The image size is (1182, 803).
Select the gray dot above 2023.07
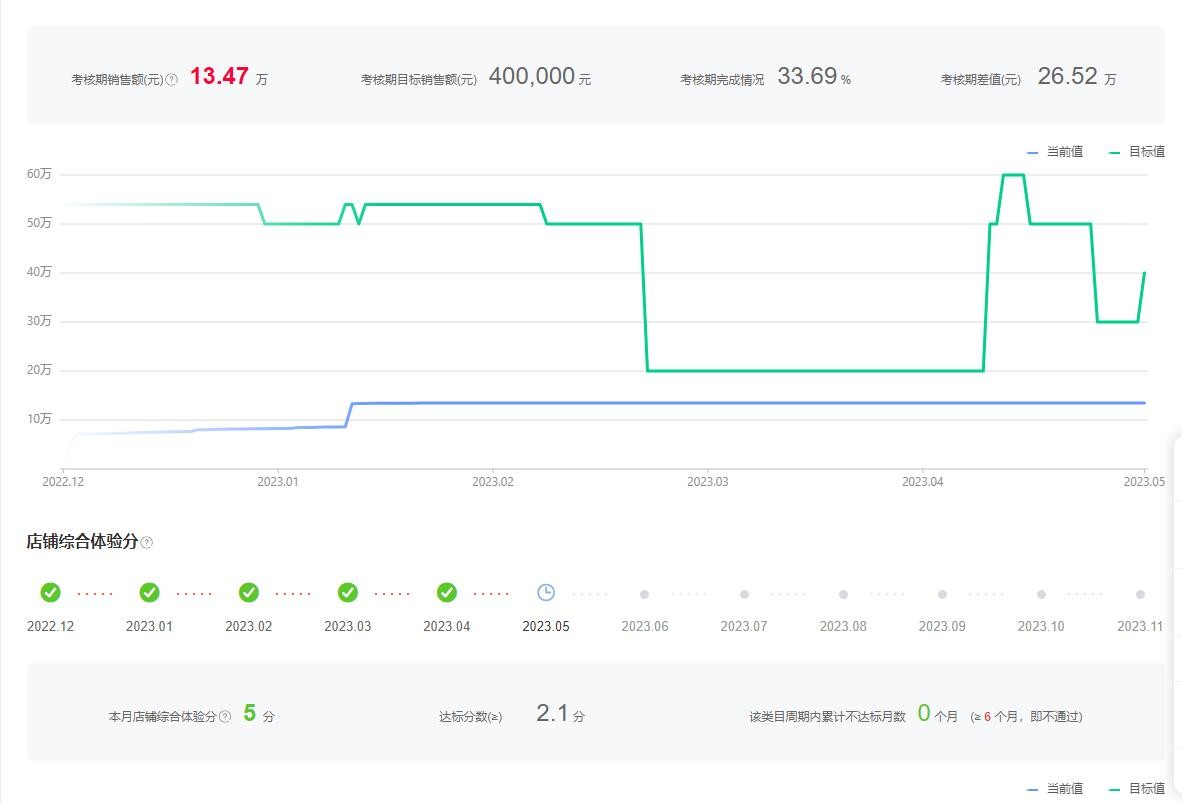tap(744, 594)
